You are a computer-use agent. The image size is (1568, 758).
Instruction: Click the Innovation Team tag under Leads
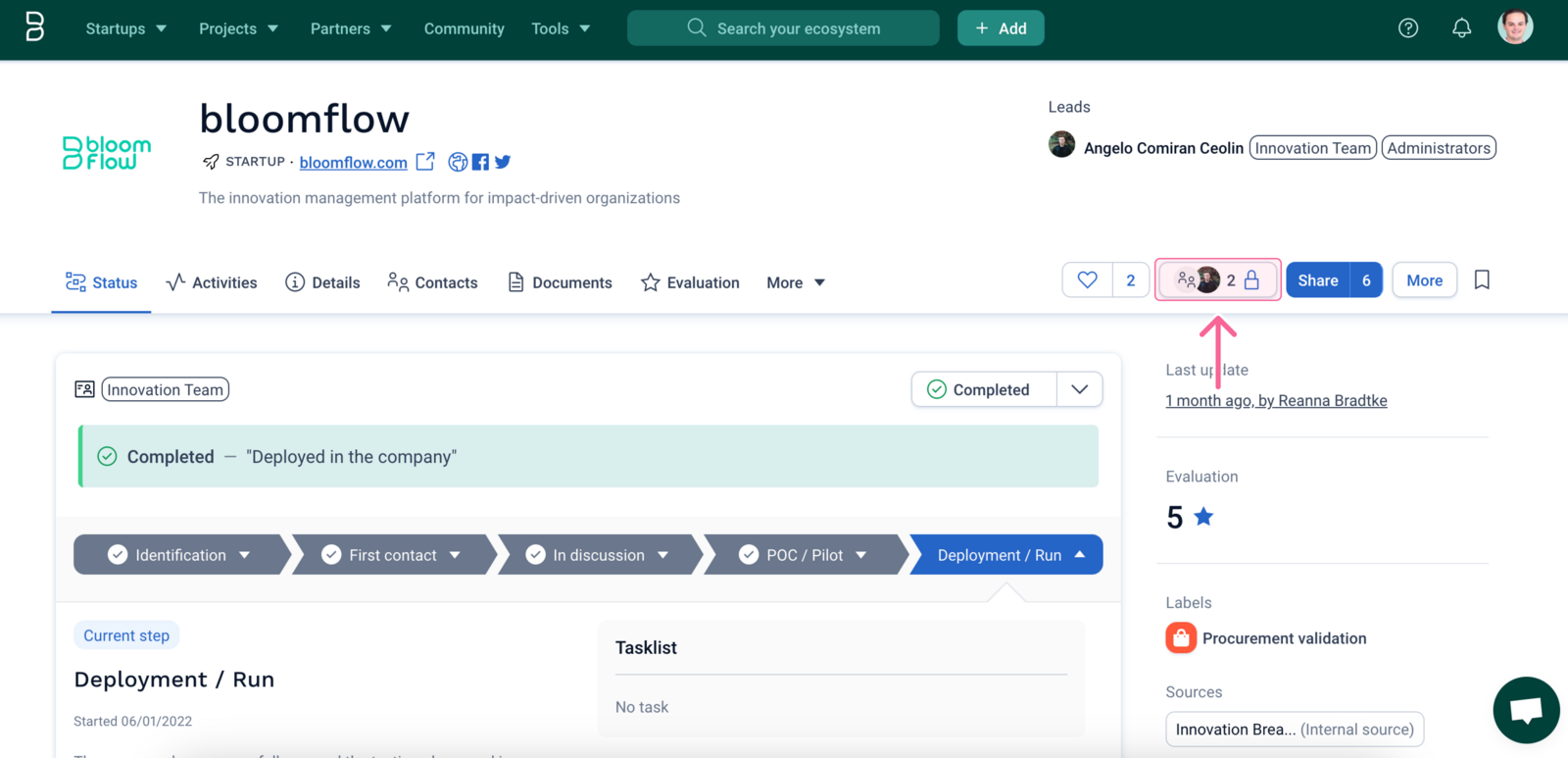[1313, 148]
